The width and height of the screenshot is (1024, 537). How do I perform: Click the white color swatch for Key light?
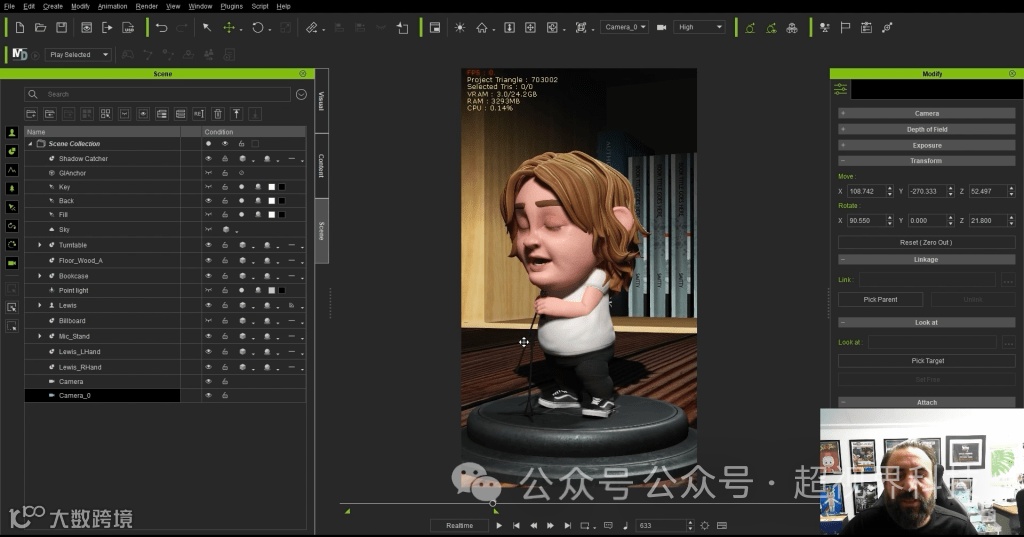(270, 187)
